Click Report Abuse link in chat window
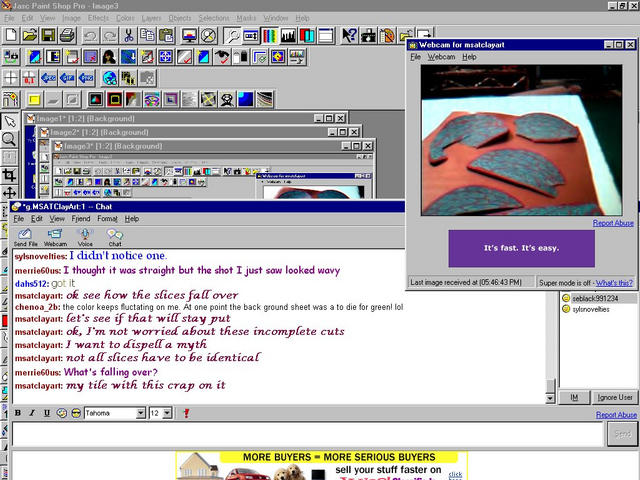Screen dimensions: 640x480 coord(616,415)
